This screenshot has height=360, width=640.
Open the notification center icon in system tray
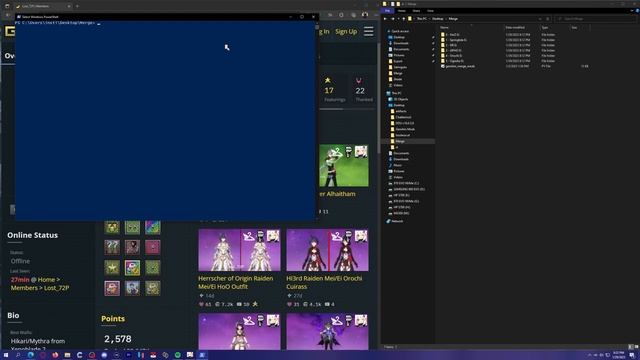pyautogui.click(x=632, y=355)
